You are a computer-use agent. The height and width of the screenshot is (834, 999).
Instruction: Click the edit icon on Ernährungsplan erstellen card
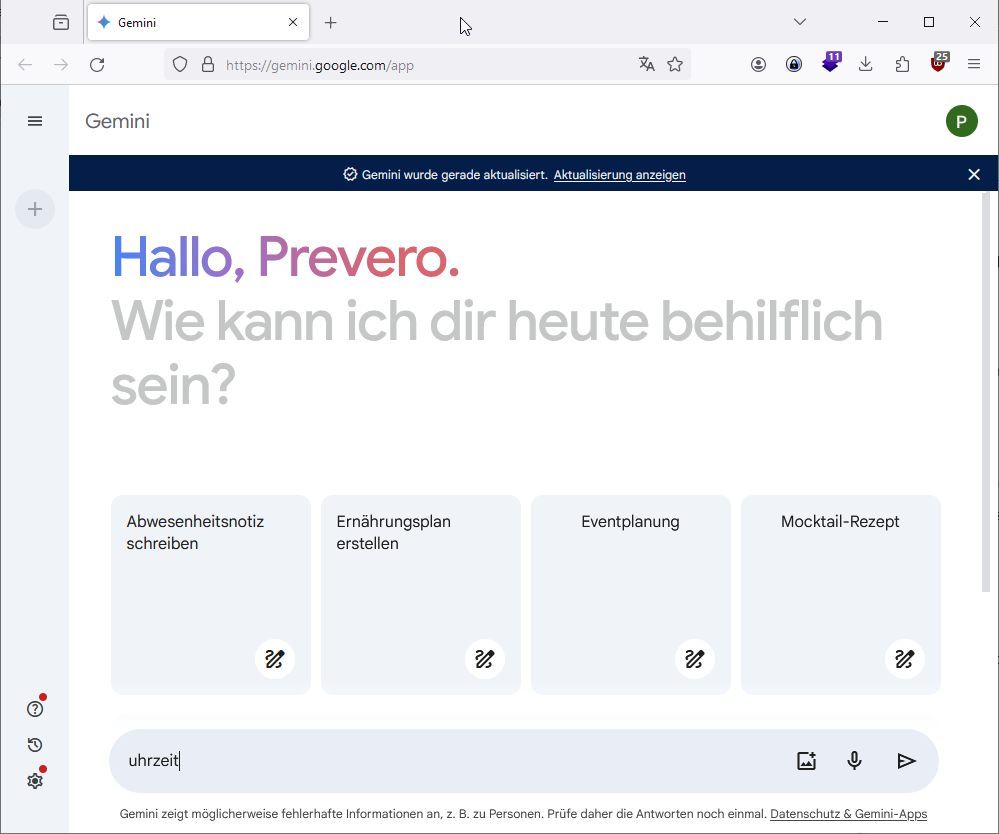point(485,659)
